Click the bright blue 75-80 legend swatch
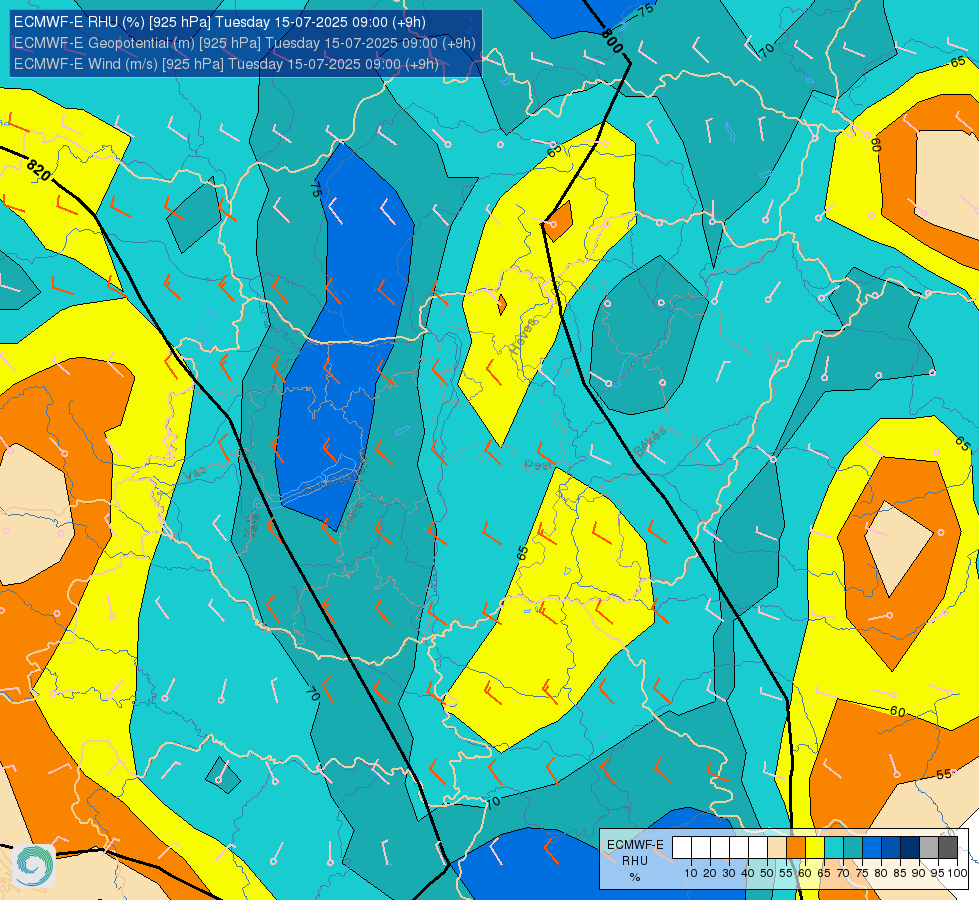 tap(872, 848)
